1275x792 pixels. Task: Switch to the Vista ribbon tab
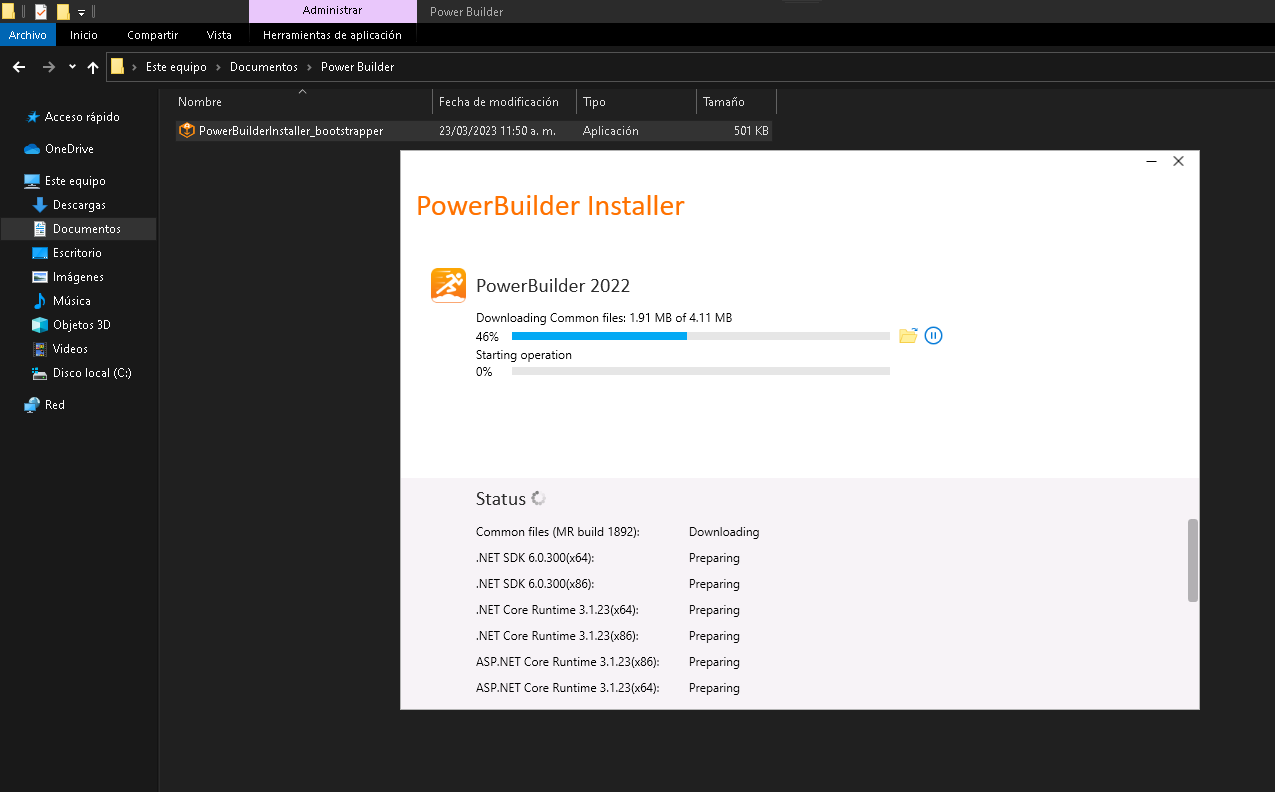coord(219,35)
